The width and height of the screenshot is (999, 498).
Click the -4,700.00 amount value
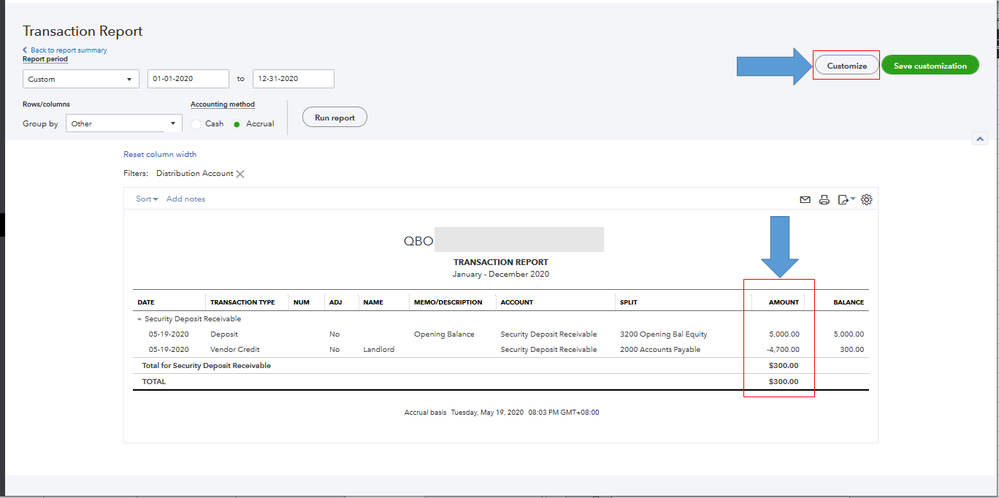783,350
